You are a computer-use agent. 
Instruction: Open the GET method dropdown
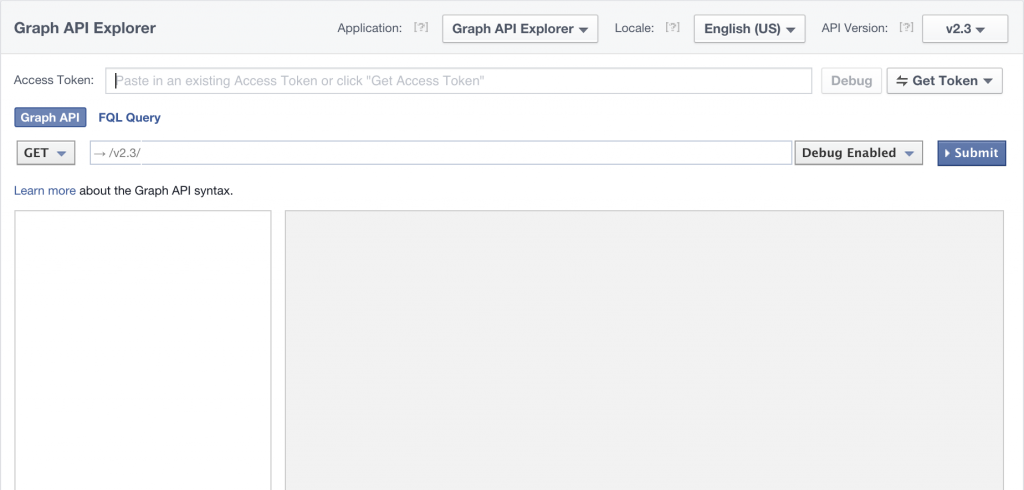pos(45,153)
